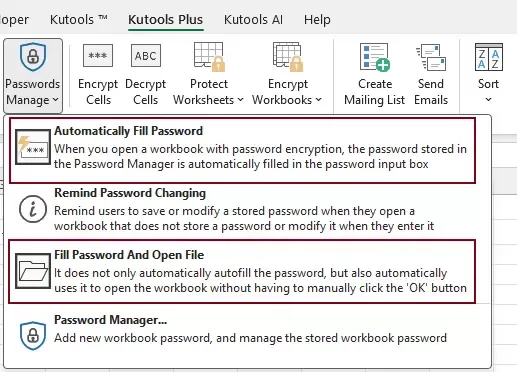Image resolution: width=517 pixels, height=372 pixels.
Task: Click the Sort A-Z icon
Action: click(x=489, y=57)
